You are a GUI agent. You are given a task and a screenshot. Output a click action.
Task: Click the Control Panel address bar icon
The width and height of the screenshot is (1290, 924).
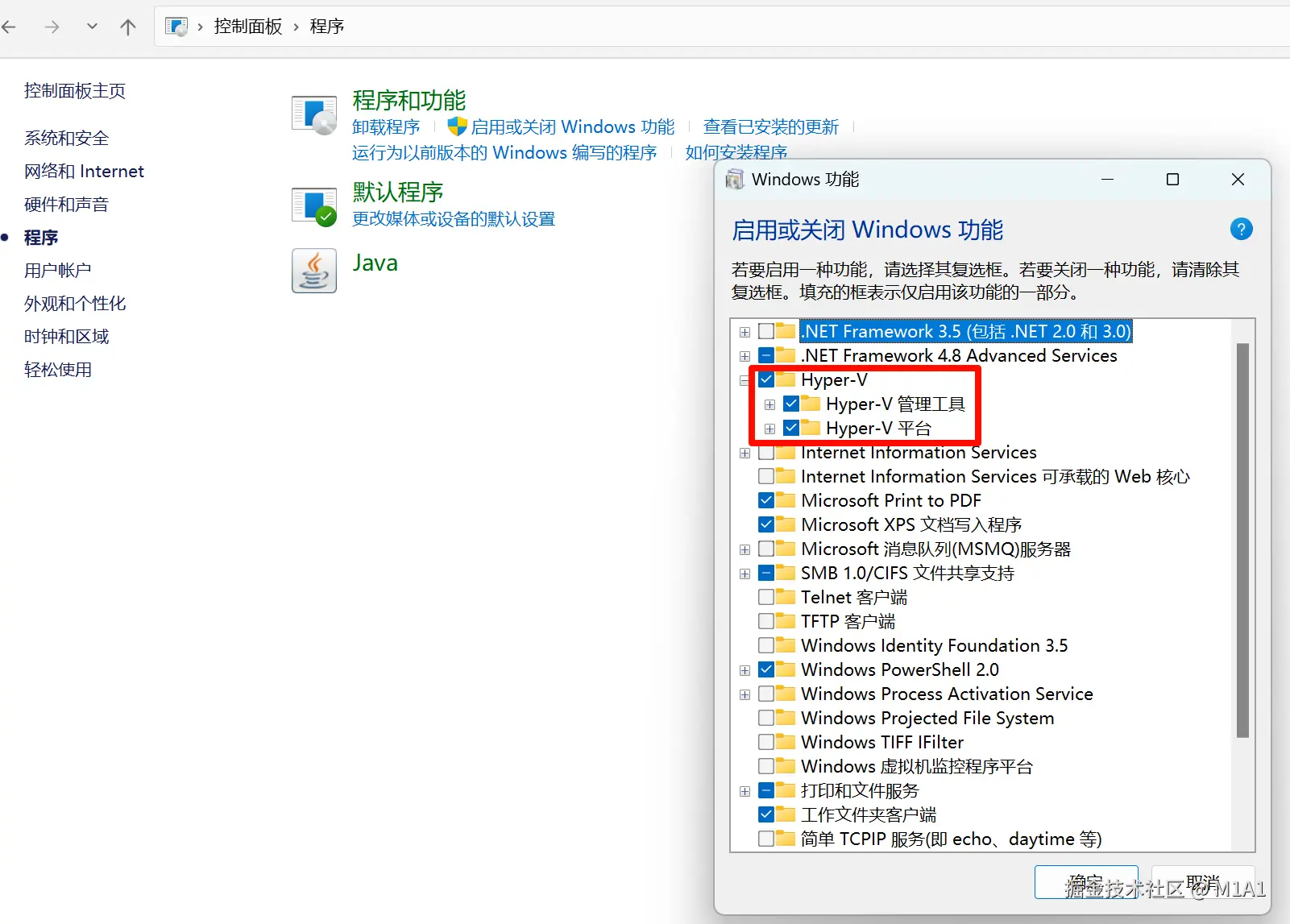click(176, 27)
